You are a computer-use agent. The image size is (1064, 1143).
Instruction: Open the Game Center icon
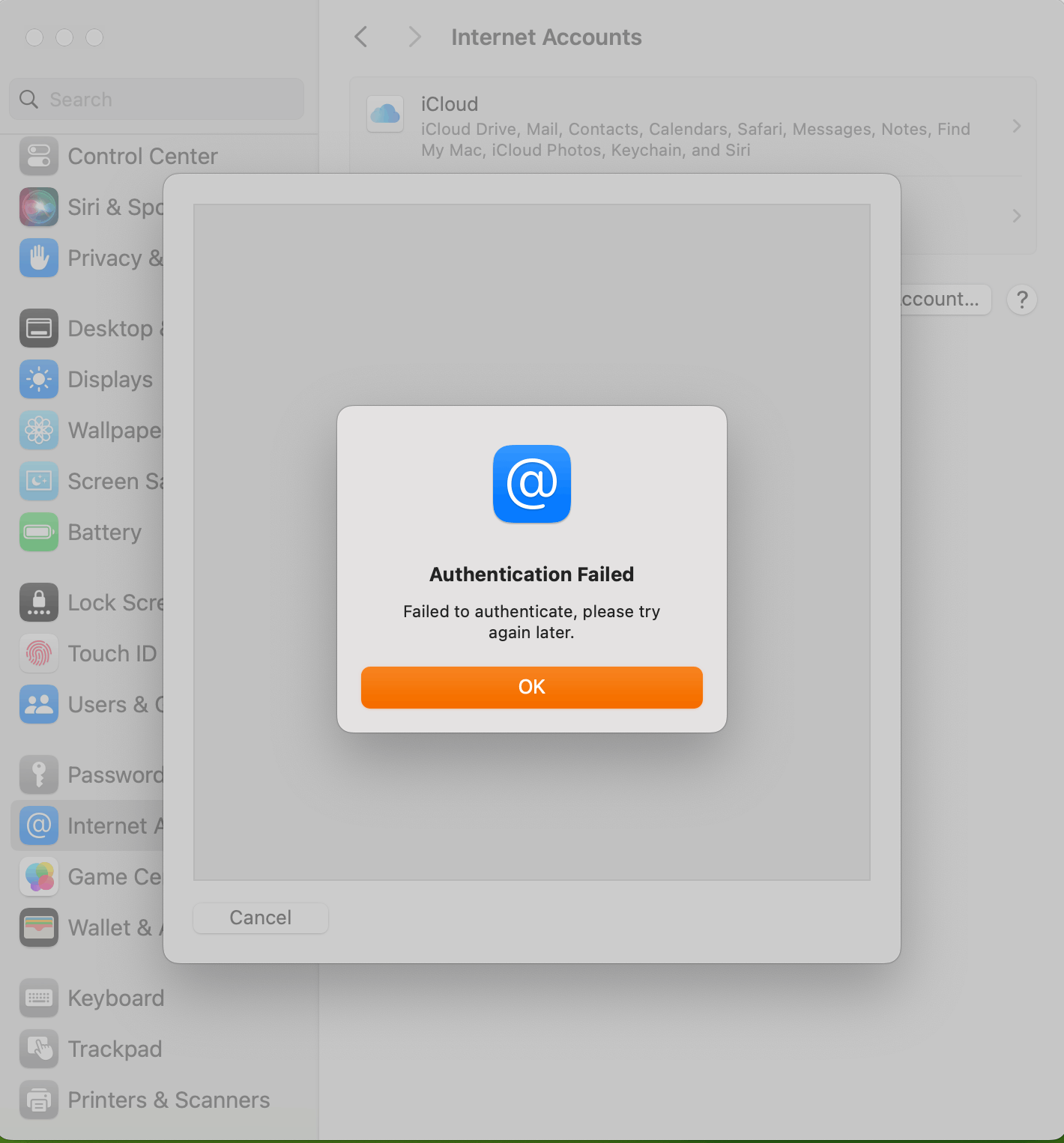coord(39,876)
